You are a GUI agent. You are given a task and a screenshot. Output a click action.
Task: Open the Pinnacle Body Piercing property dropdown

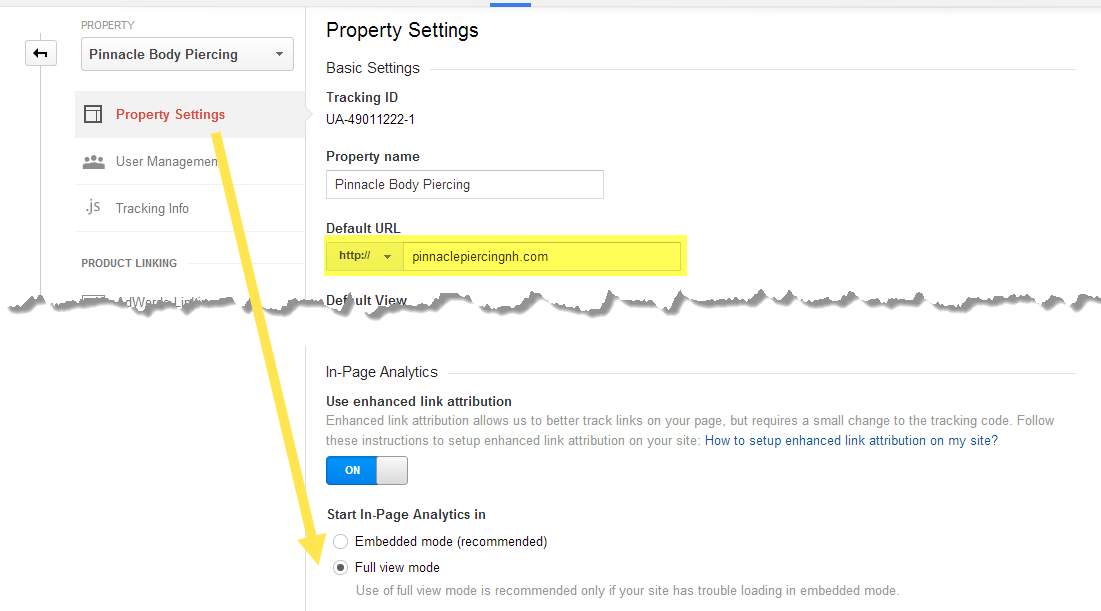point(187,55)
